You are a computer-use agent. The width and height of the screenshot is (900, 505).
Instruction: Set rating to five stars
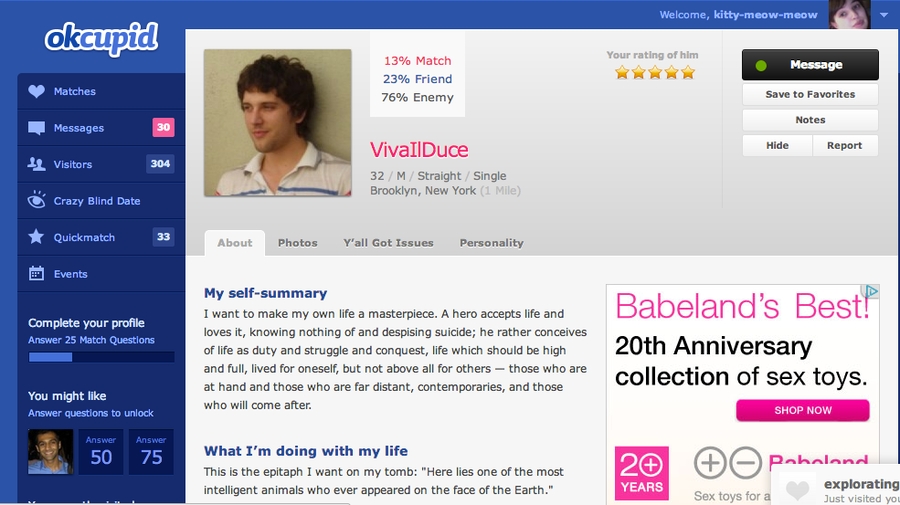point(687,72)
